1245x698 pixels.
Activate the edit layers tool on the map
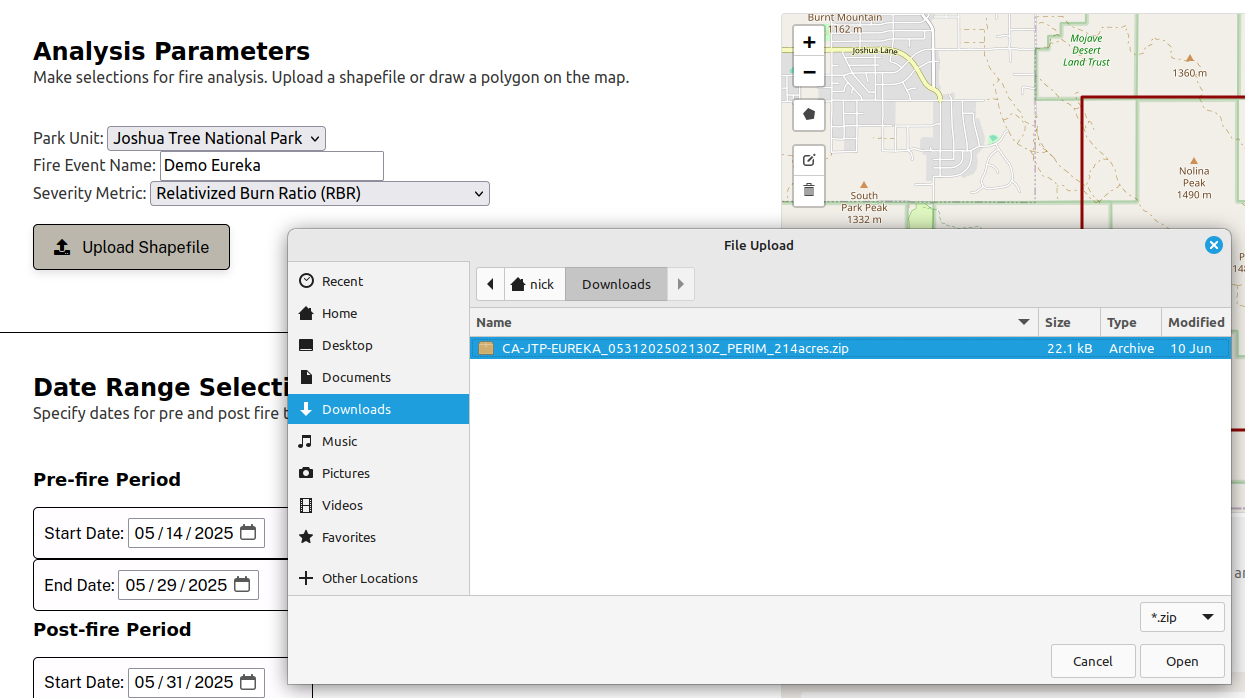coord(808,159)
